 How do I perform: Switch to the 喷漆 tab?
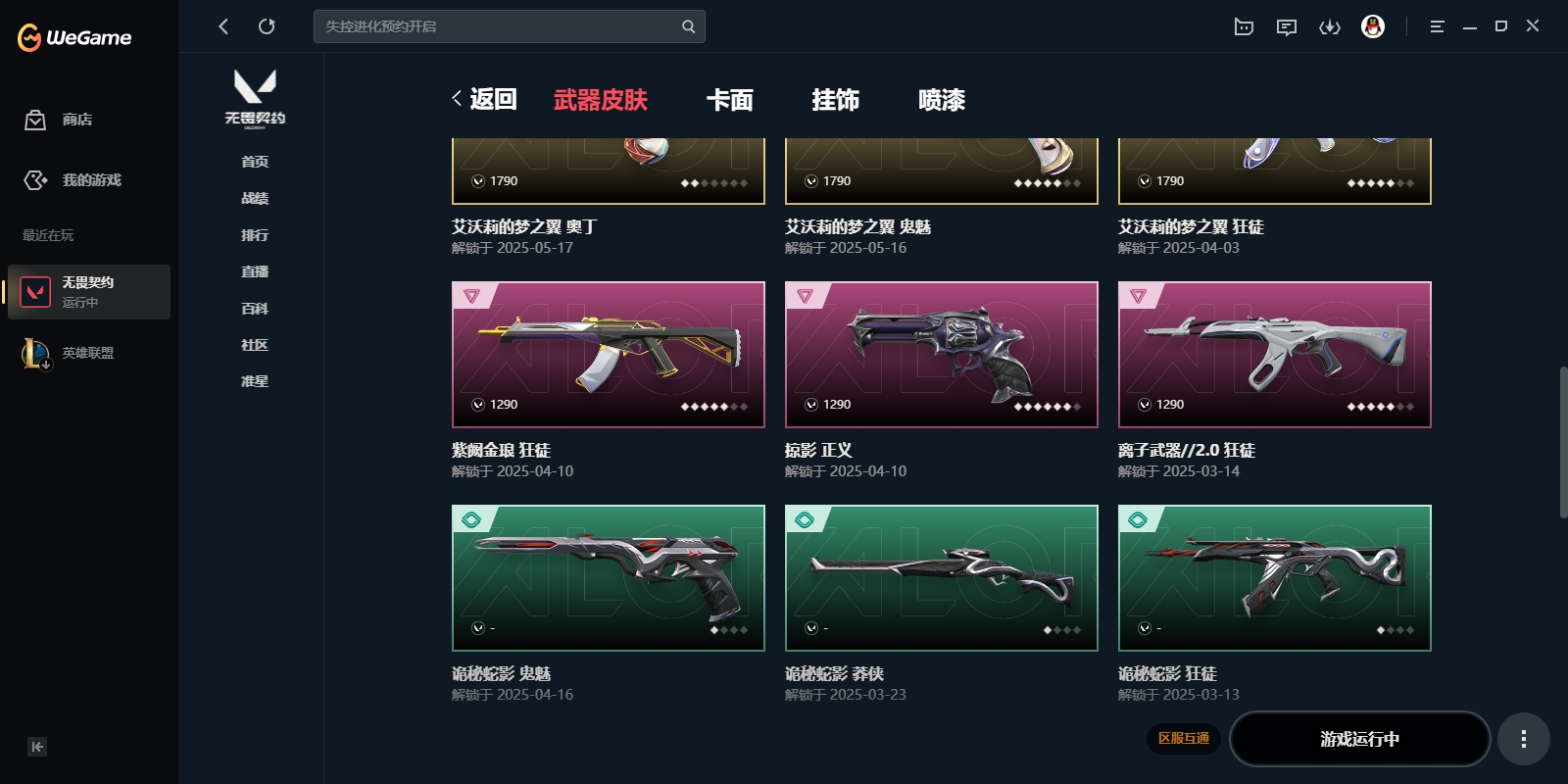[x=942, y=100]
